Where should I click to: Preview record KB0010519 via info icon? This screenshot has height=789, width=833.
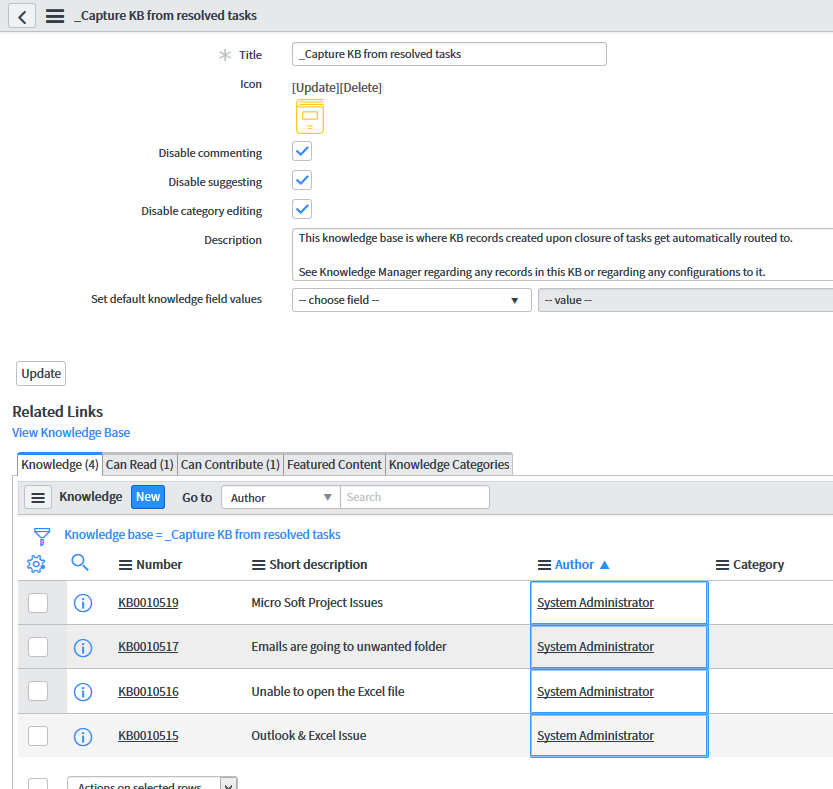[x=84, y=603]
